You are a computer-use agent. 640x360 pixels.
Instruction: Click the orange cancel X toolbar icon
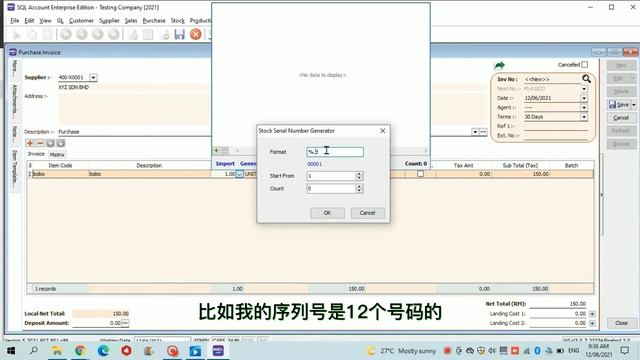pyautogui.click(x=196, y=34)
